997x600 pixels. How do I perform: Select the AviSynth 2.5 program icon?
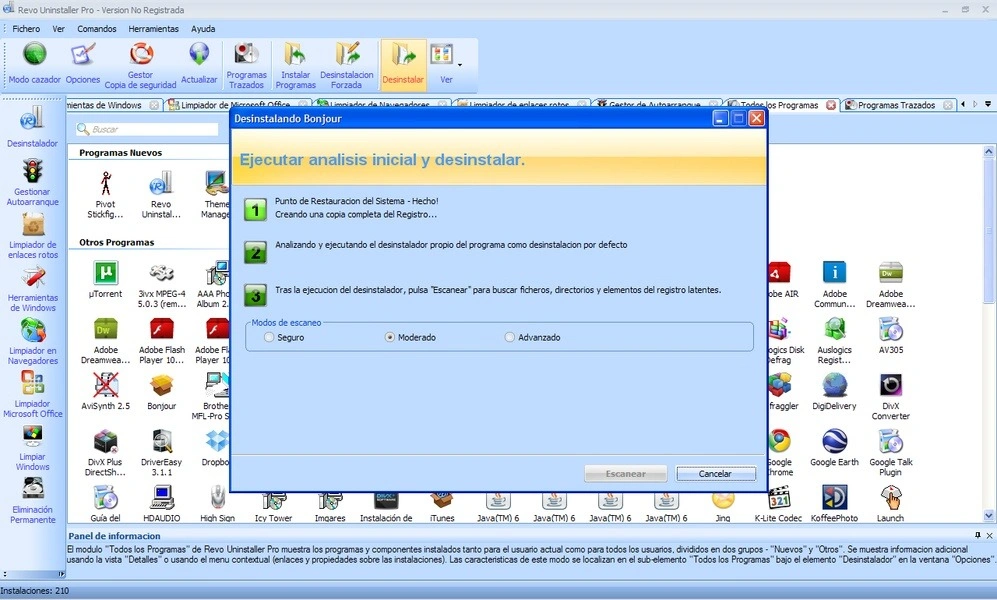[106, 392]
